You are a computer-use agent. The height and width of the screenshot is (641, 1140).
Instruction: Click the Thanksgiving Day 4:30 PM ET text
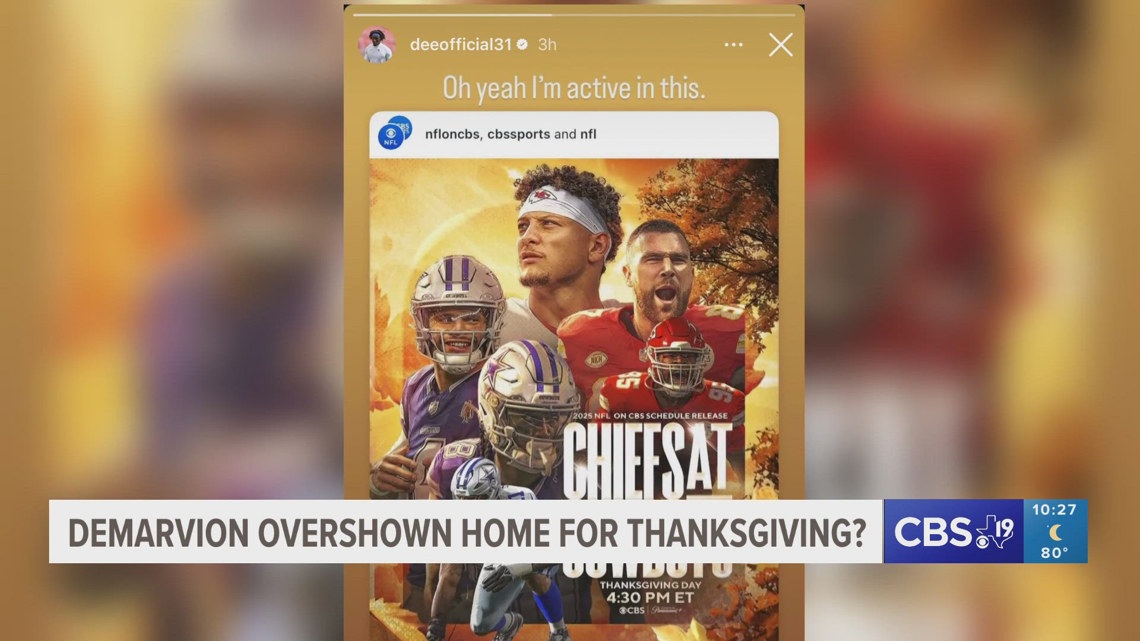650,592
